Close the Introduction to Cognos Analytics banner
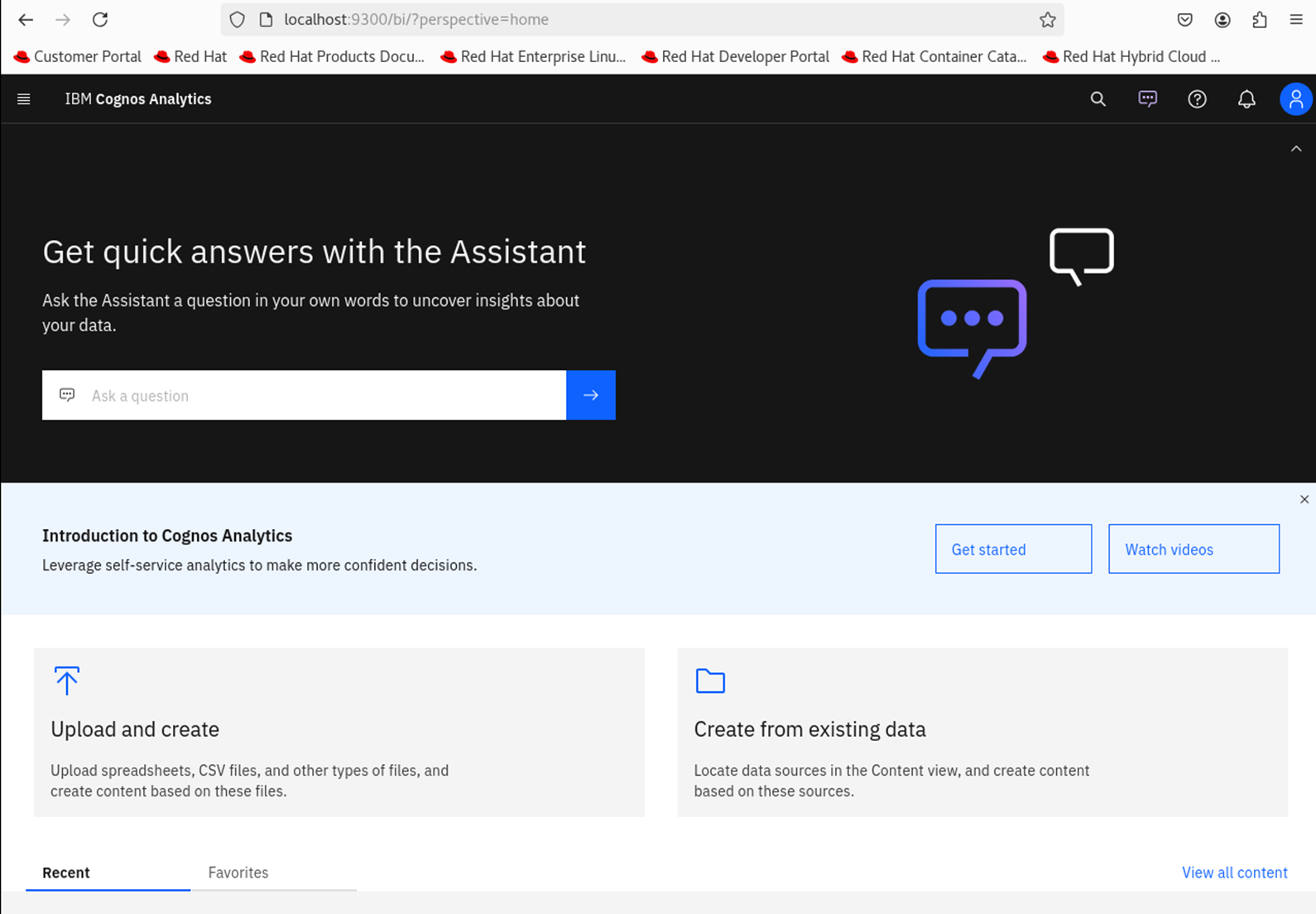The height and width of the screenshot is (914, 1316). (x=1304, y=499)
